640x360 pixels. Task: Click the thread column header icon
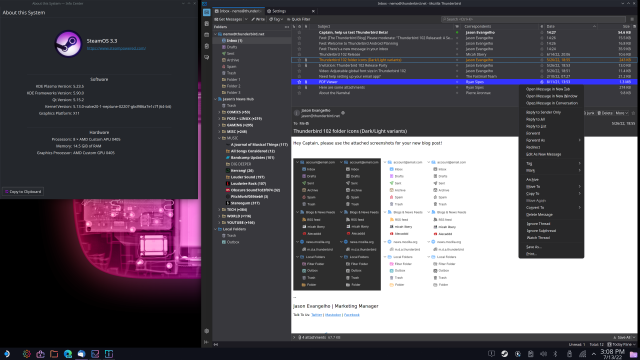[294, 27]
